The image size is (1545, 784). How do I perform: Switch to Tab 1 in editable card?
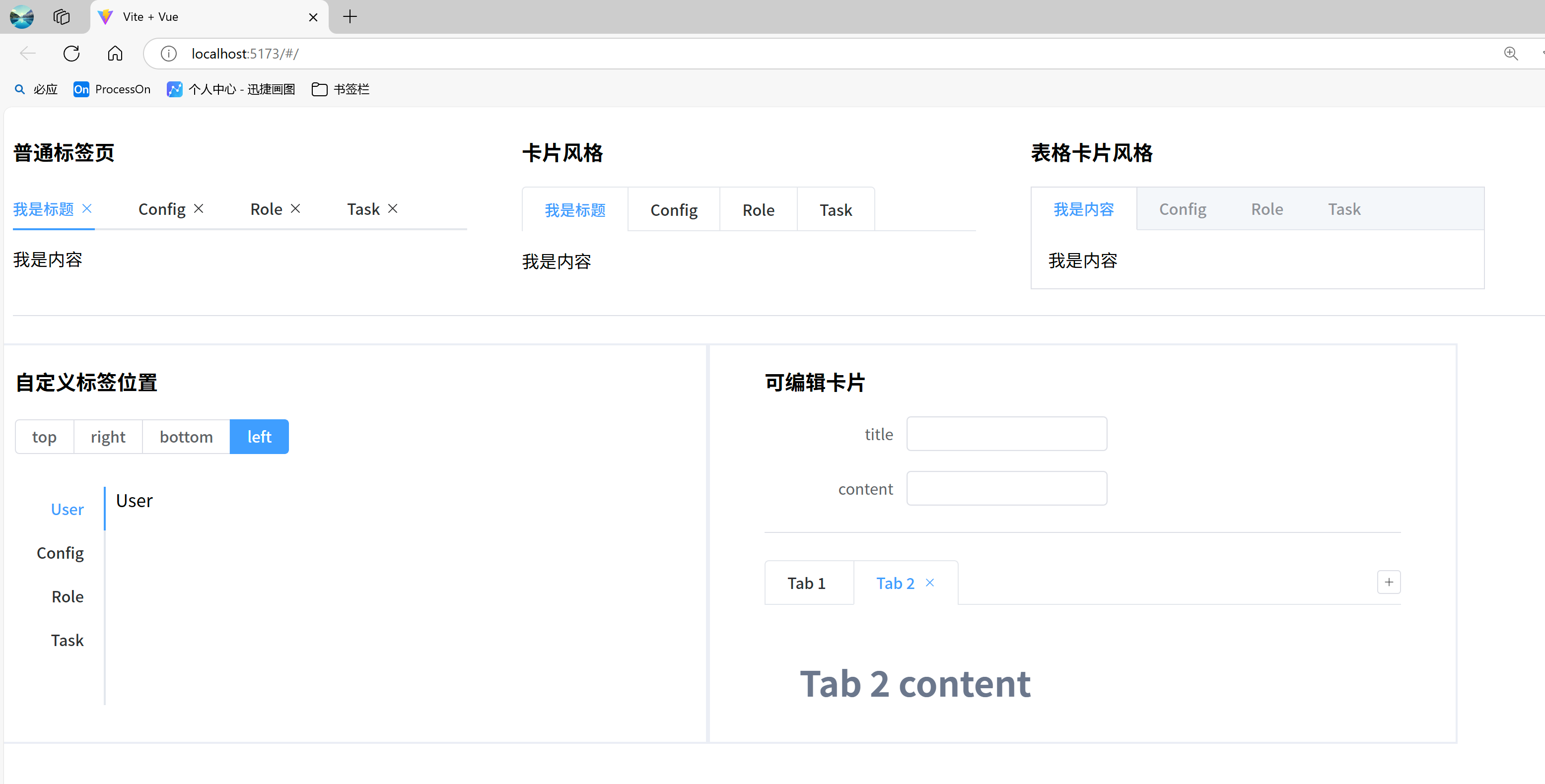(806, 583)
